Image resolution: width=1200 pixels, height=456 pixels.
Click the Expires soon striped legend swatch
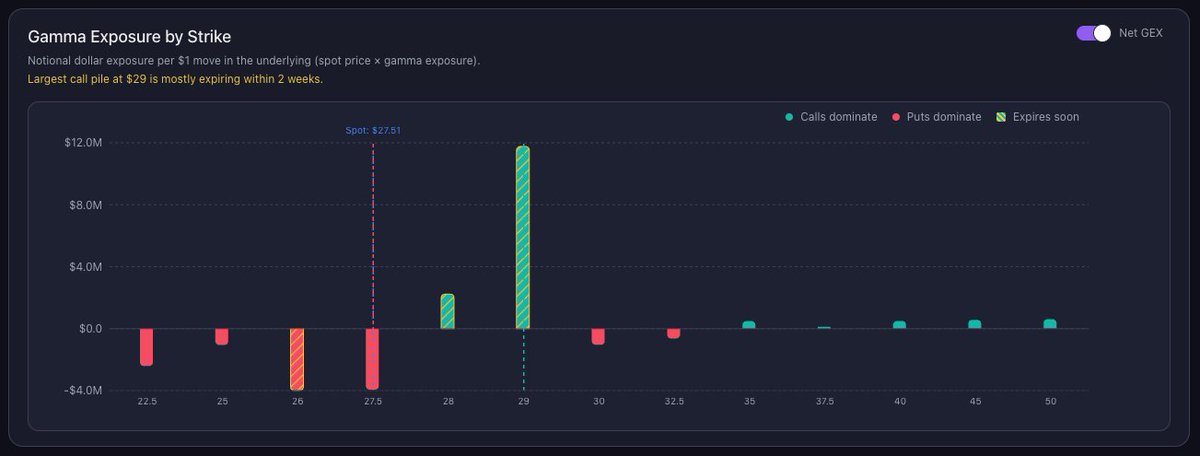tap(1000, 117)
